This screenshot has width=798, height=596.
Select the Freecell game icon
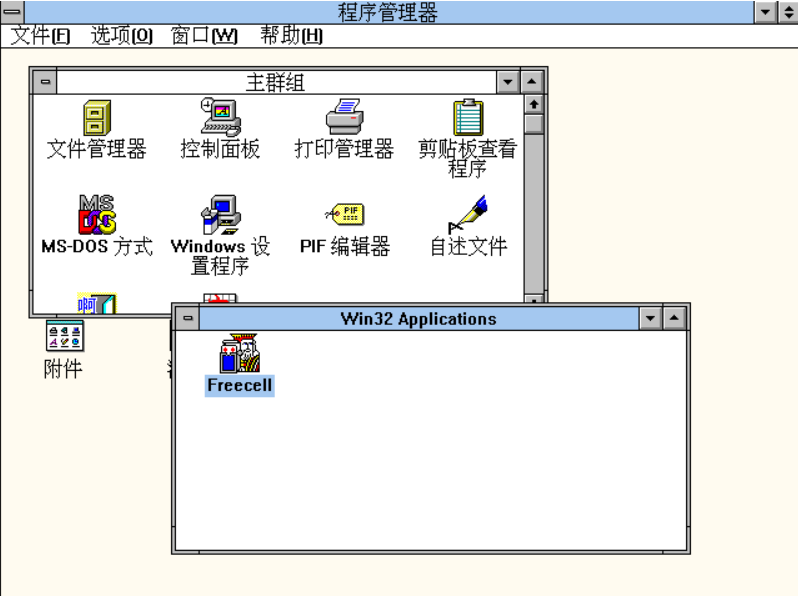click(239, 355)
